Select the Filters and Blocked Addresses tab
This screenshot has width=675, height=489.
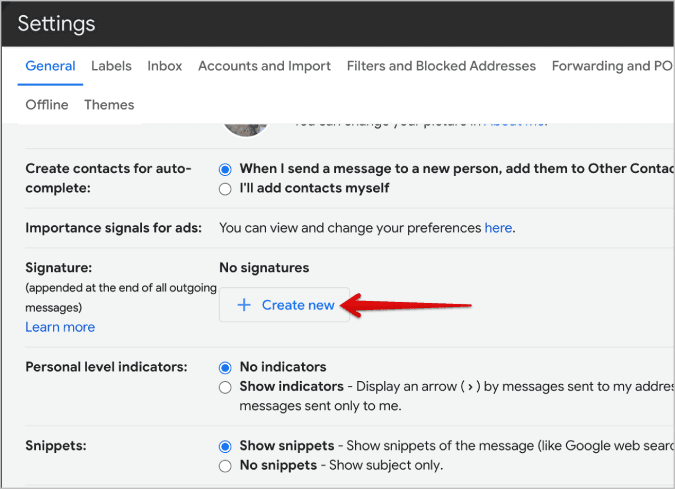point(441,66)
